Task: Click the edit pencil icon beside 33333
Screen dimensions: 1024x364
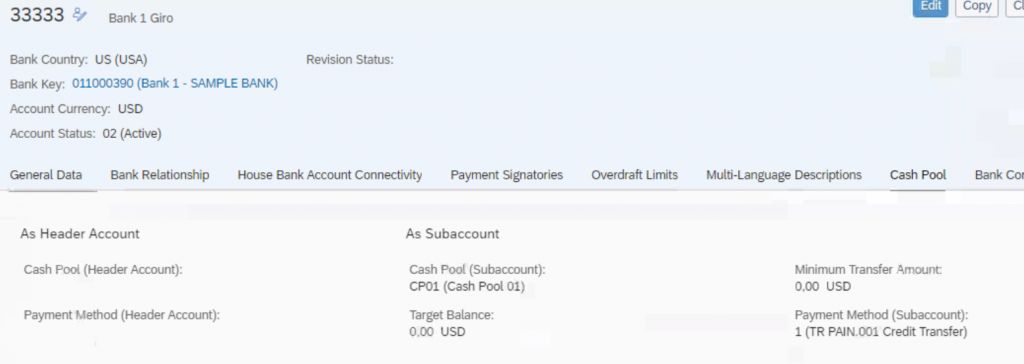Action: coord(80,14)
